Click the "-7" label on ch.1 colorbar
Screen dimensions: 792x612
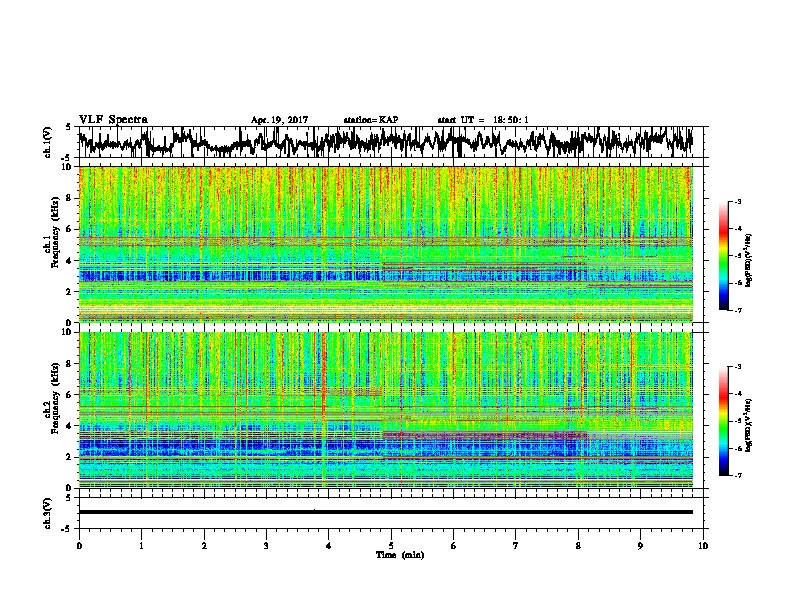(x=737, y=310)
